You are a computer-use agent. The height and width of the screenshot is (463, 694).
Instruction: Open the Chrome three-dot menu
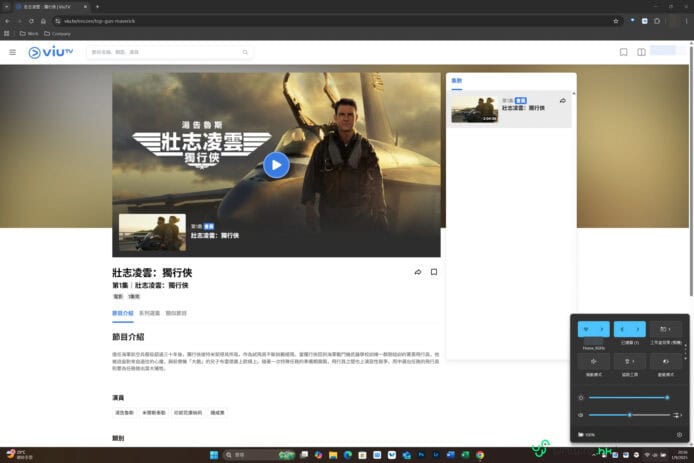click(686, 21)
